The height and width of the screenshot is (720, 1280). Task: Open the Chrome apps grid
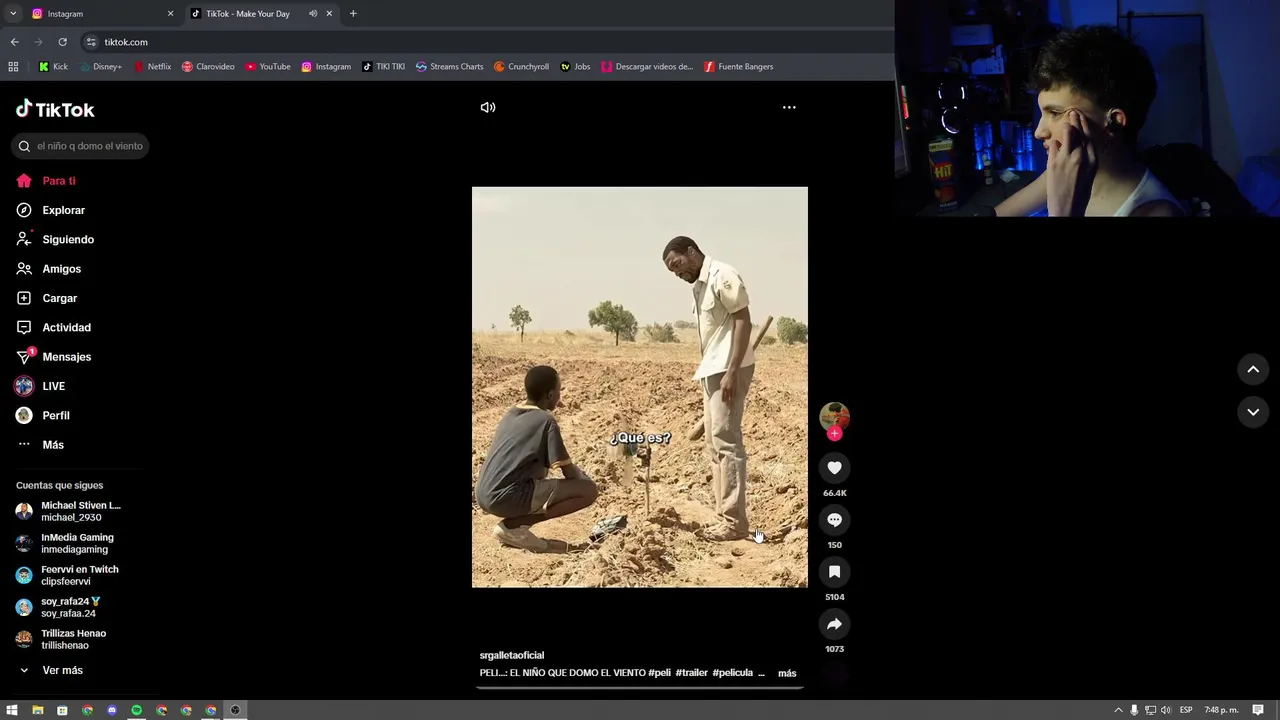click(x=13, y=67)
